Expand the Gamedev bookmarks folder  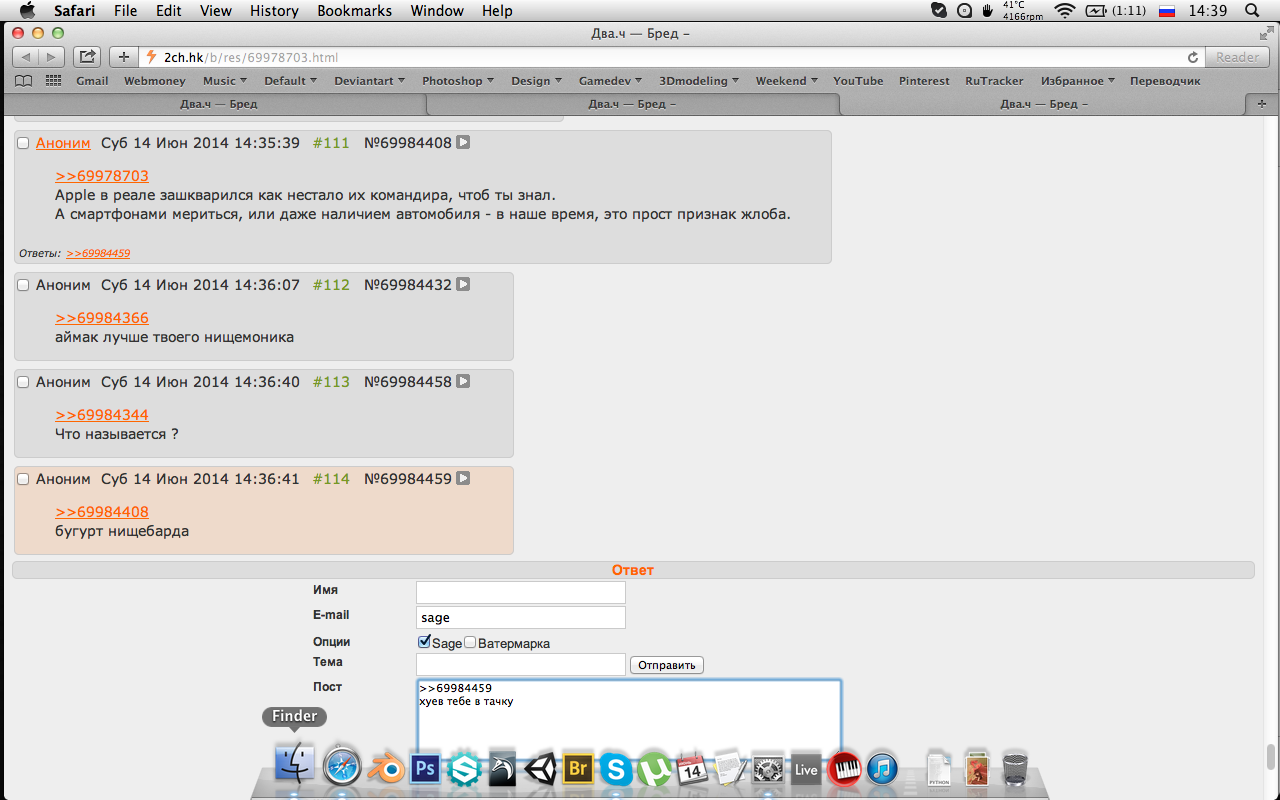pos(611,81)
